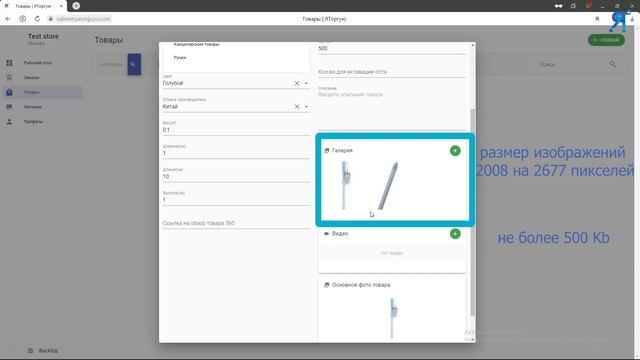Screen dimensions: 640x360
Task: Click the storefront icon in sidebar
Action: tap(9, 107)
